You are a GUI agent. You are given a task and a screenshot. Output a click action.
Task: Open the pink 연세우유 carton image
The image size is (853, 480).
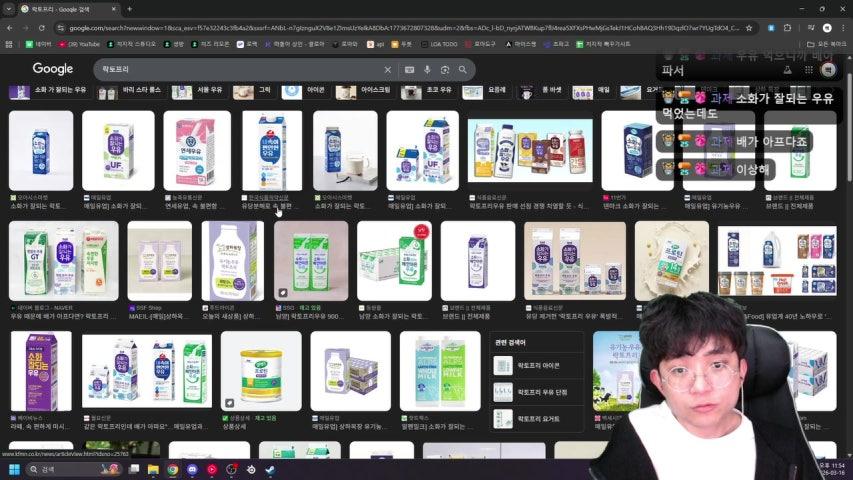pos(197,151)
